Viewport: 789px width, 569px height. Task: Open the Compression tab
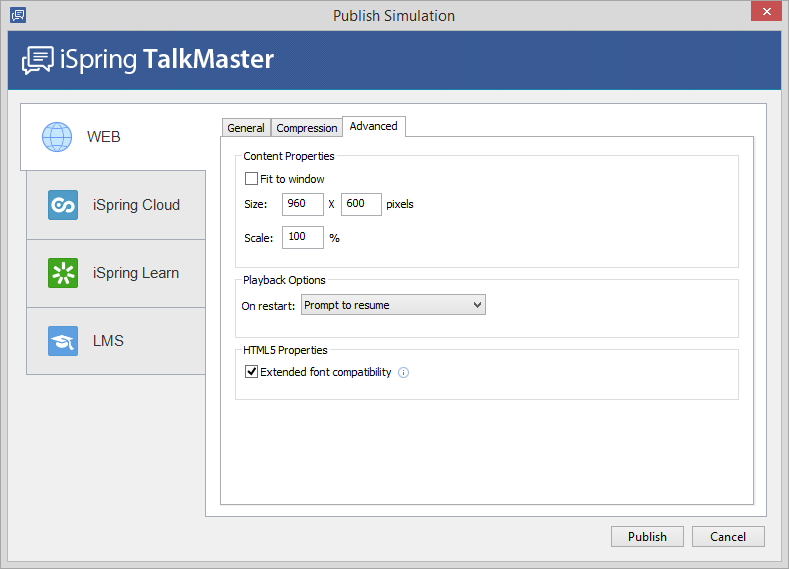pos(307,128)
